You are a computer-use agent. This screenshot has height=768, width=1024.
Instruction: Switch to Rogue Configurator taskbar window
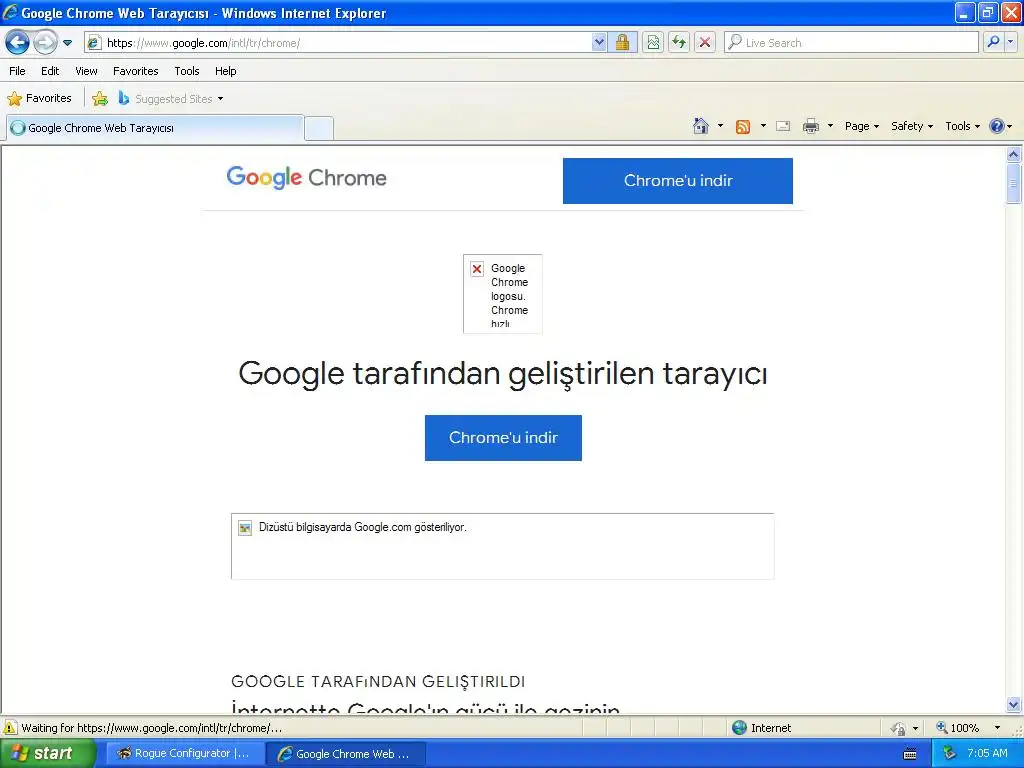[185, 754]
